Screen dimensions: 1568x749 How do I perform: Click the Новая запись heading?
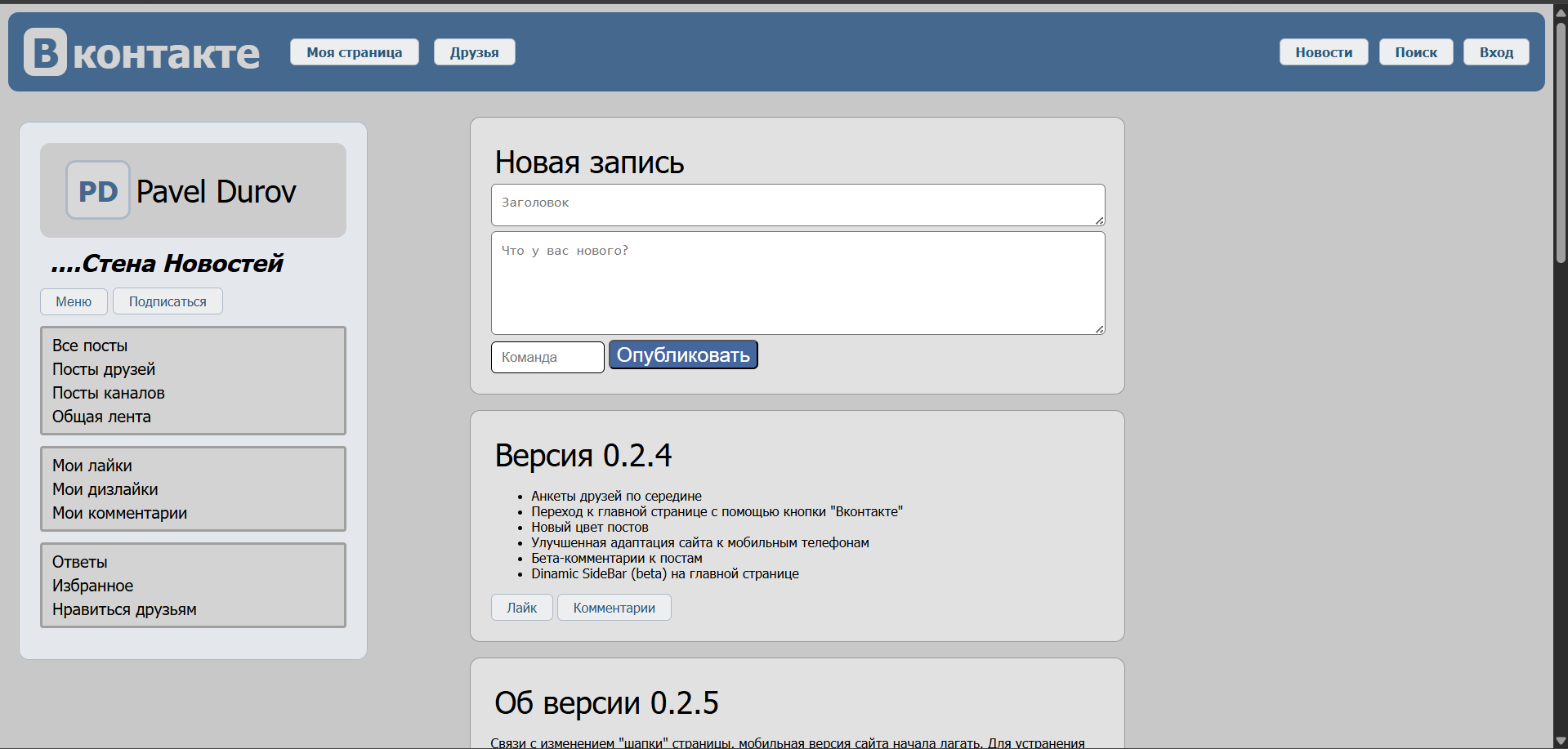point(589,163)
